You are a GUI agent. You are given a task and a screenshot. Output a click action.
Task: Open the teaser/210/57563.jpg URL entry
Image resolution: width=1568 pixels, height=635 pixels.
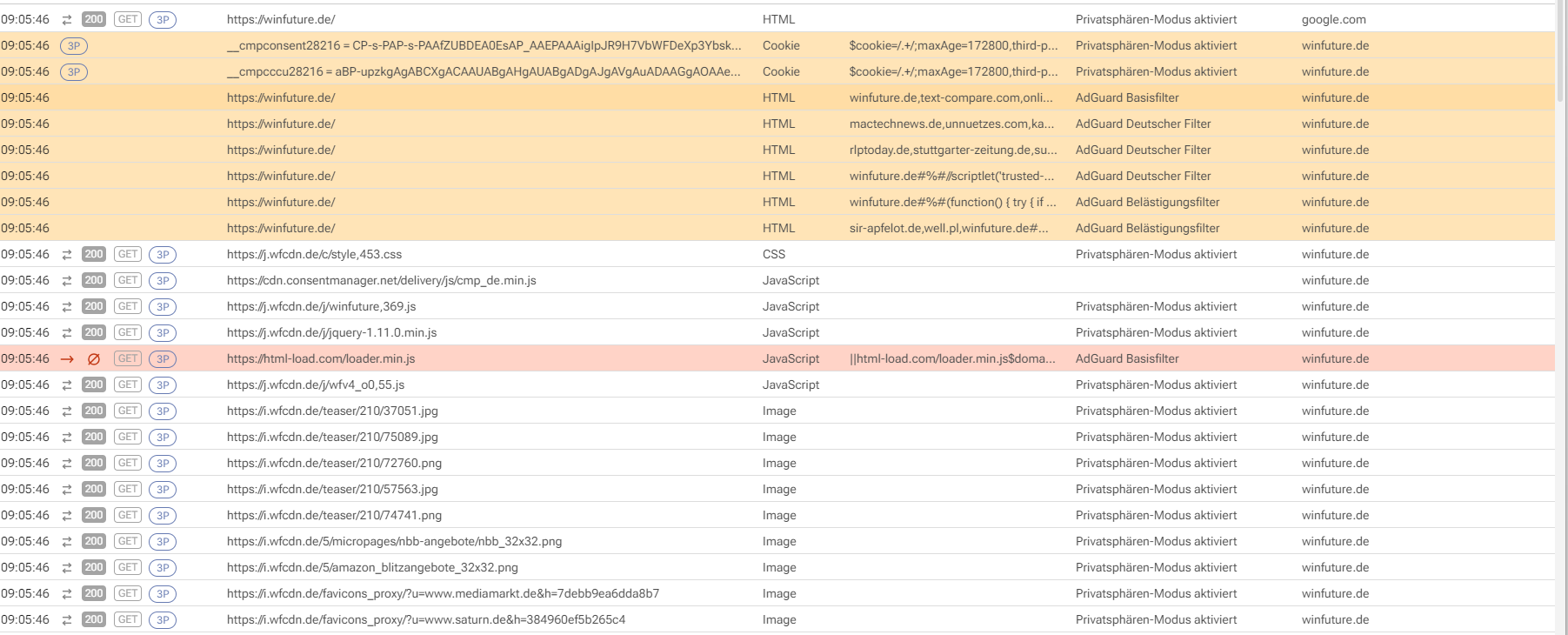pyautogui.click(x=332, y=489)
